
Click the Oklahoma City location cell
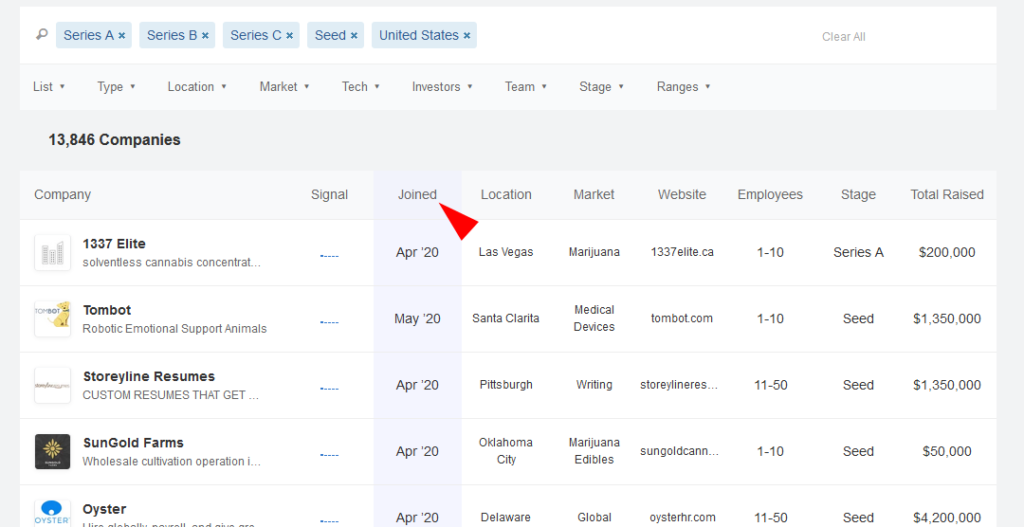[x=506, y=451]
